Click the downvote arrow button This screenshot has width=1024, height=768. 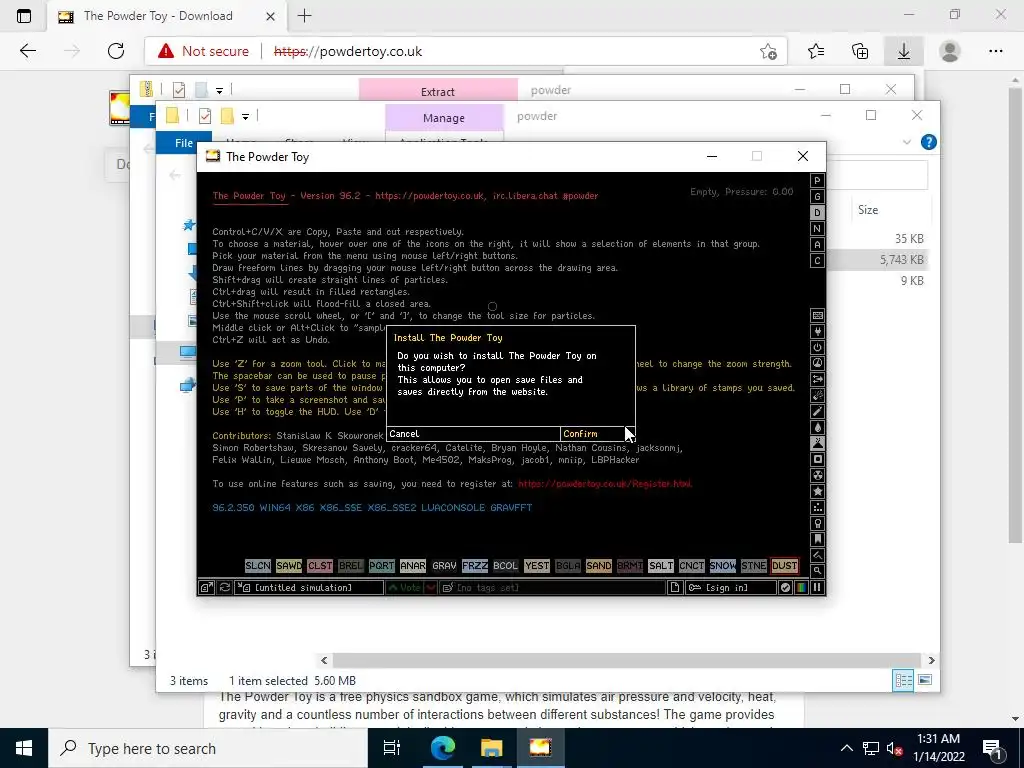[x=431, y=587]
